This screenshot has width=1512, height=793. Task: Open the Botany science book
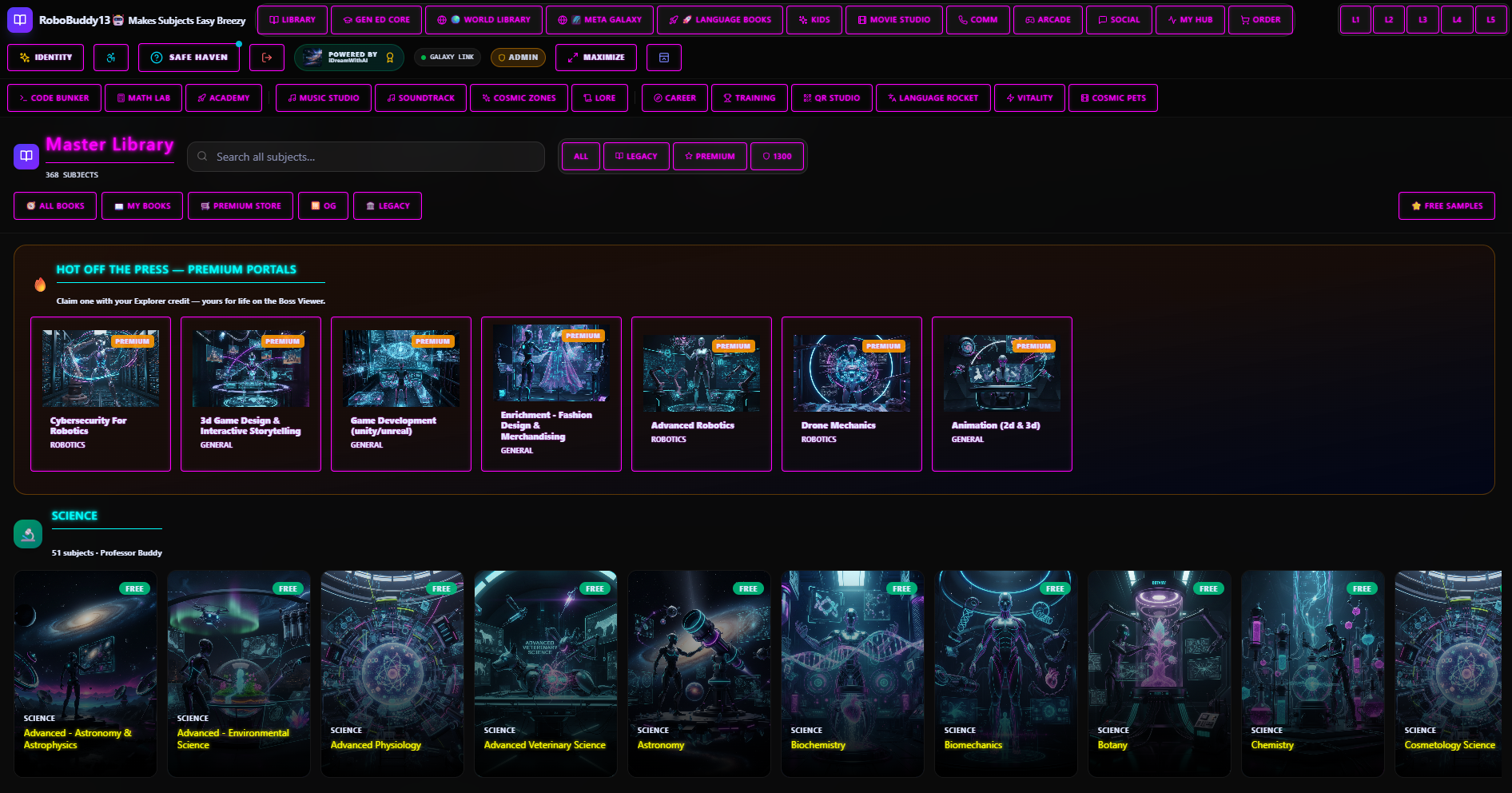coord(1160,673)
